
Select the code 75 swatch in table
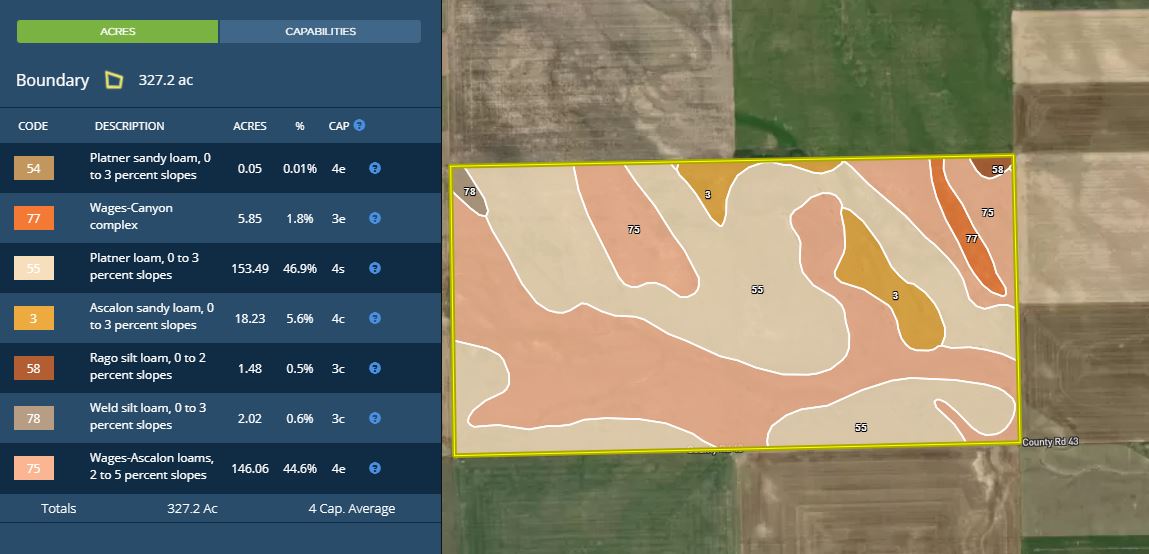pyautogui.click(x=33, y=468)
